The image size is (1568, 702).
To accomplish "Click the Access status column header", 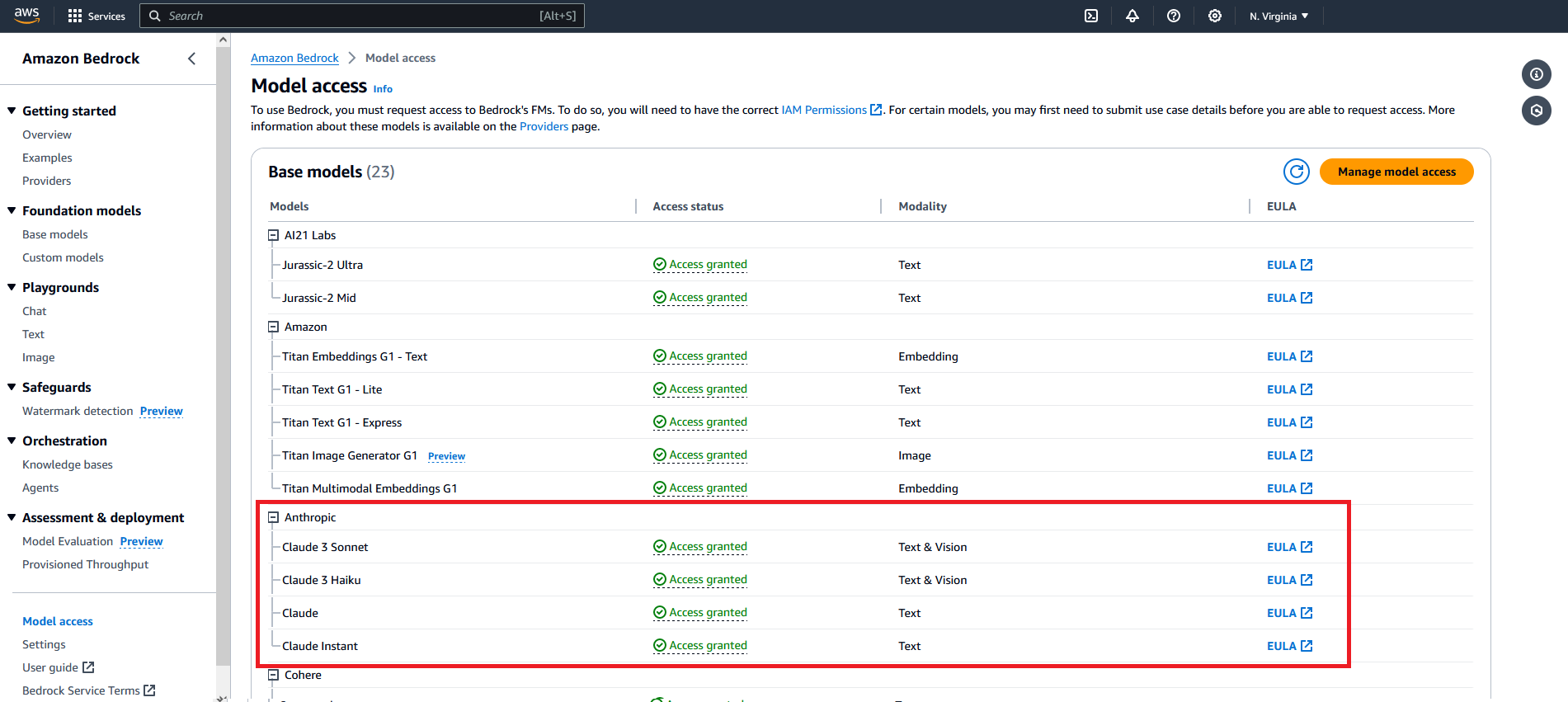I will click(688, 206).
